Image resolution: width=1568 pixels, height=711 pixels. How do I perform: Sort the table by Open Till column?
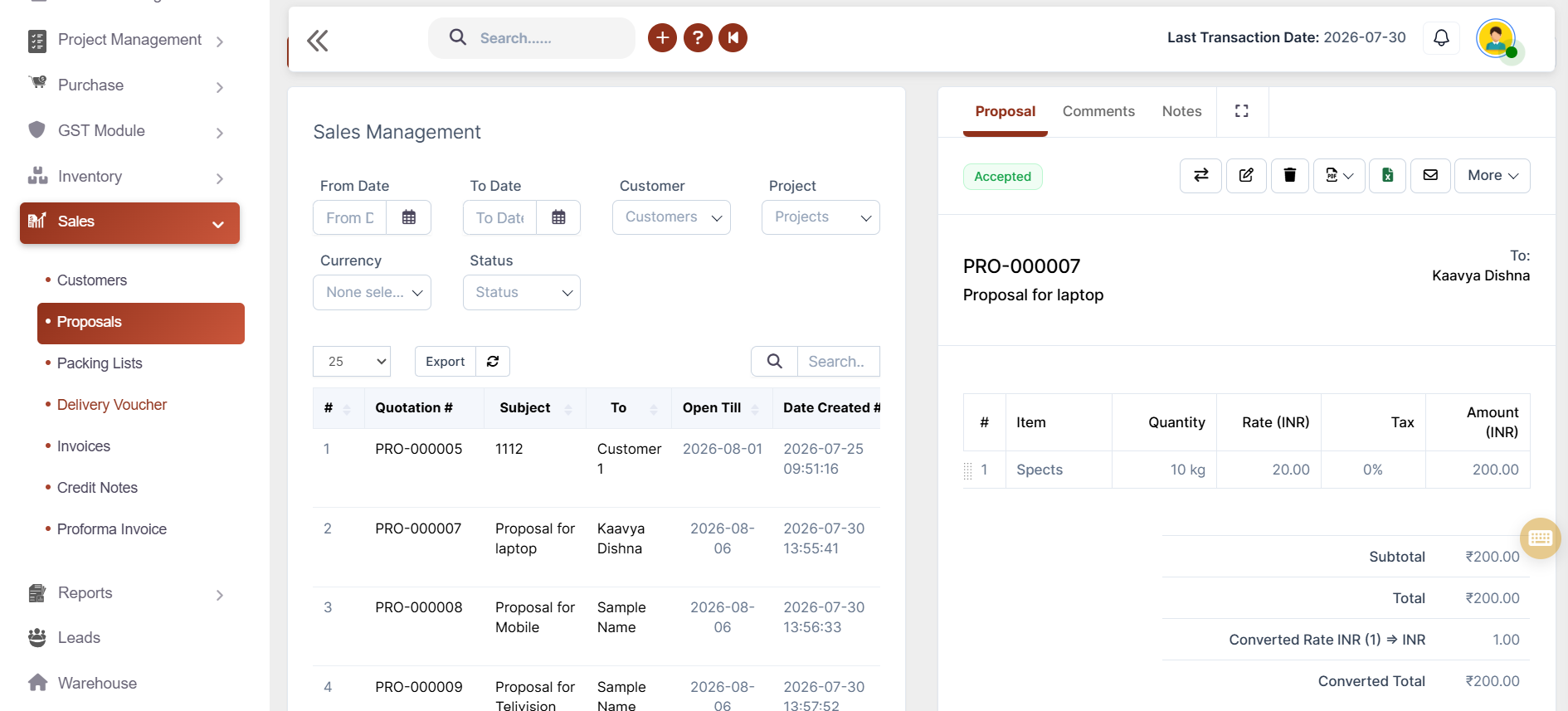pos(722,408)
